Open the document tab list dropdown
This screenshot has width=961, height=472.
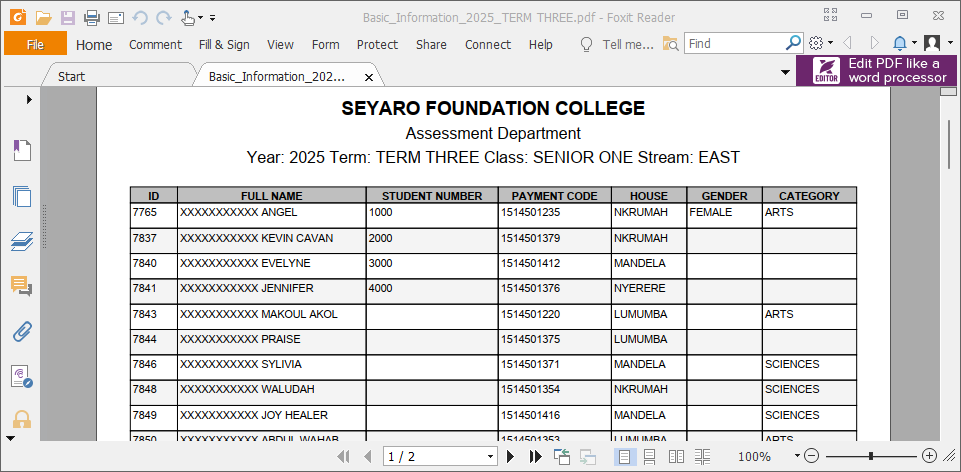(x=786, y=72)
